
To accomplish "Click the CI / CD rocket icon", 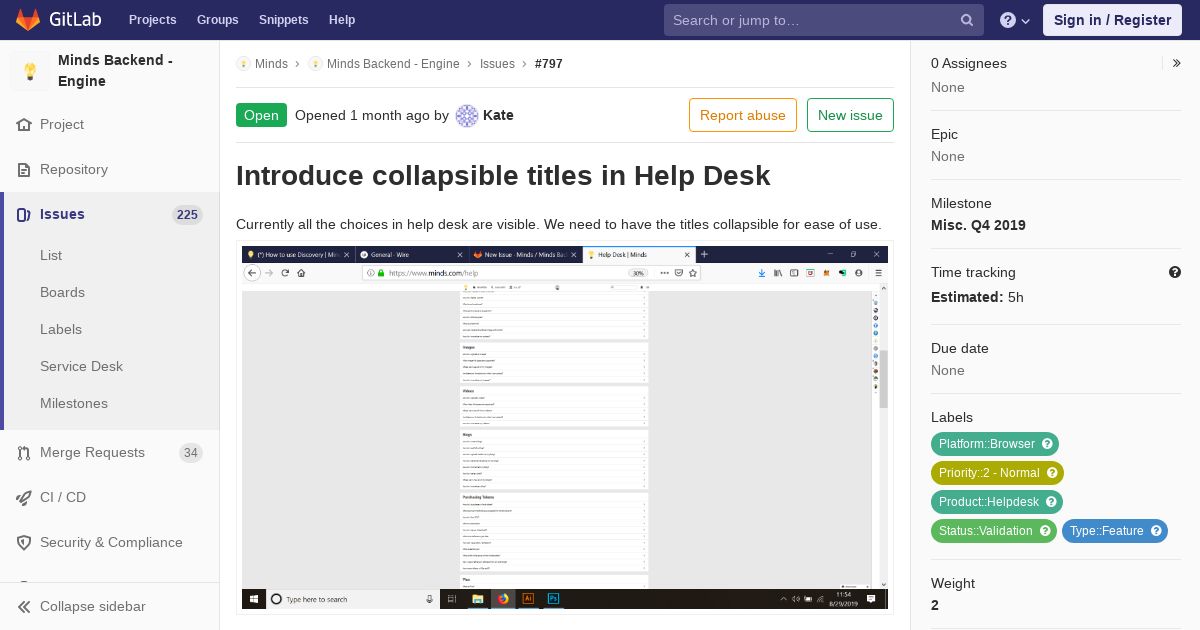I will coord(24,498).
